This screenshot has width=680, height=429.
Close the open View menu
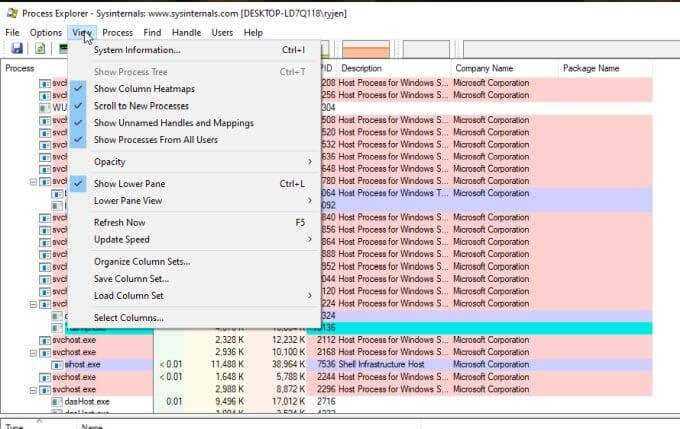pos(82,33)
